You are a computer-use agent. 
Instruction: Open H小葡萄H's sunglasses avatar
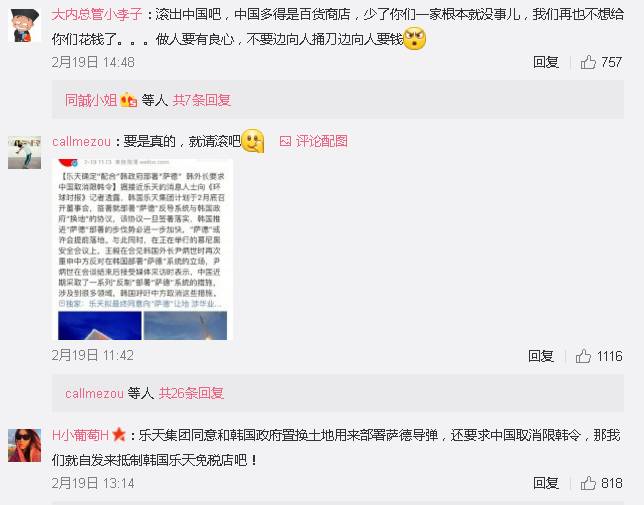[25, 445]
